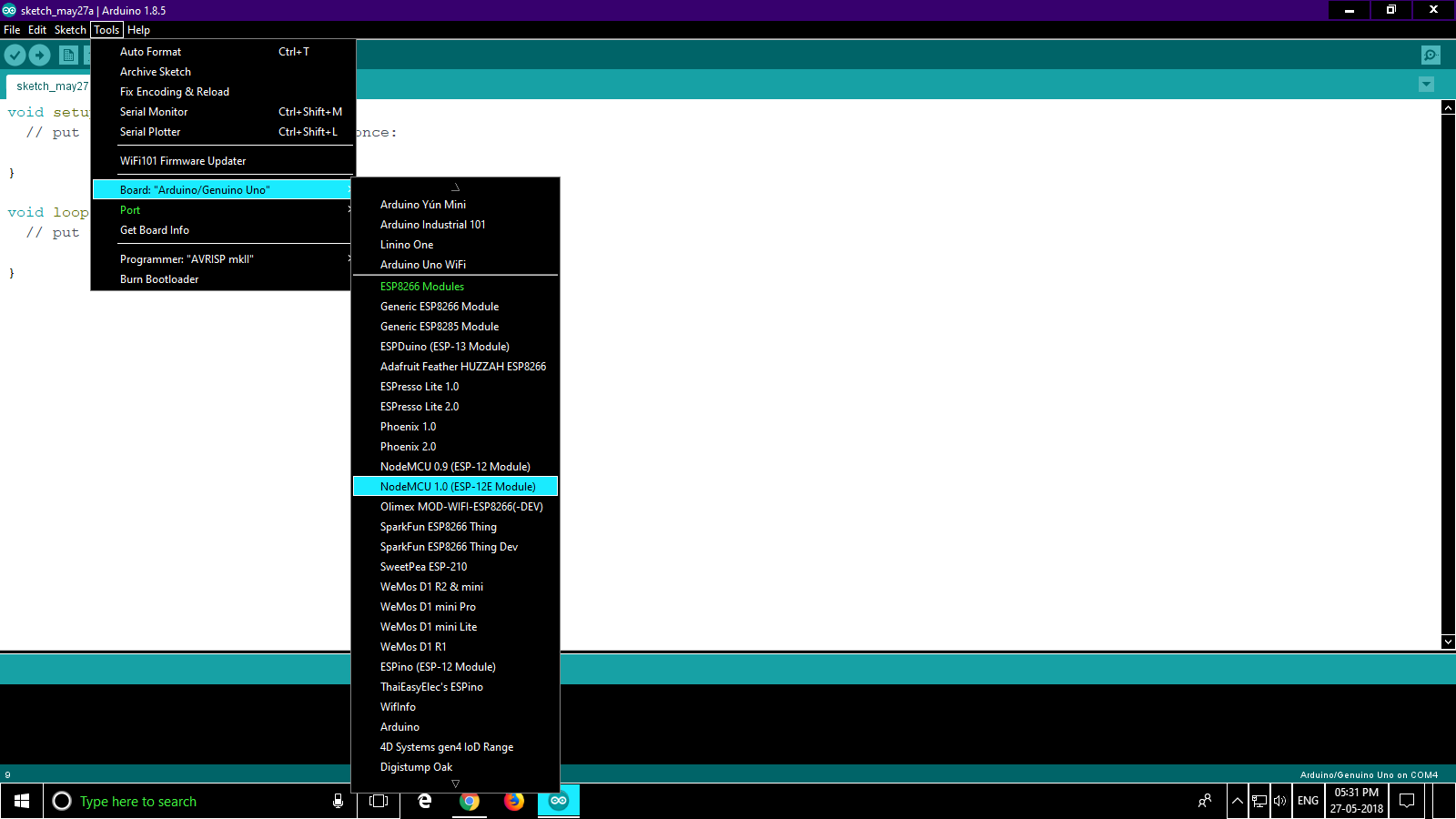Expand the Port submenu

(223, 210)
